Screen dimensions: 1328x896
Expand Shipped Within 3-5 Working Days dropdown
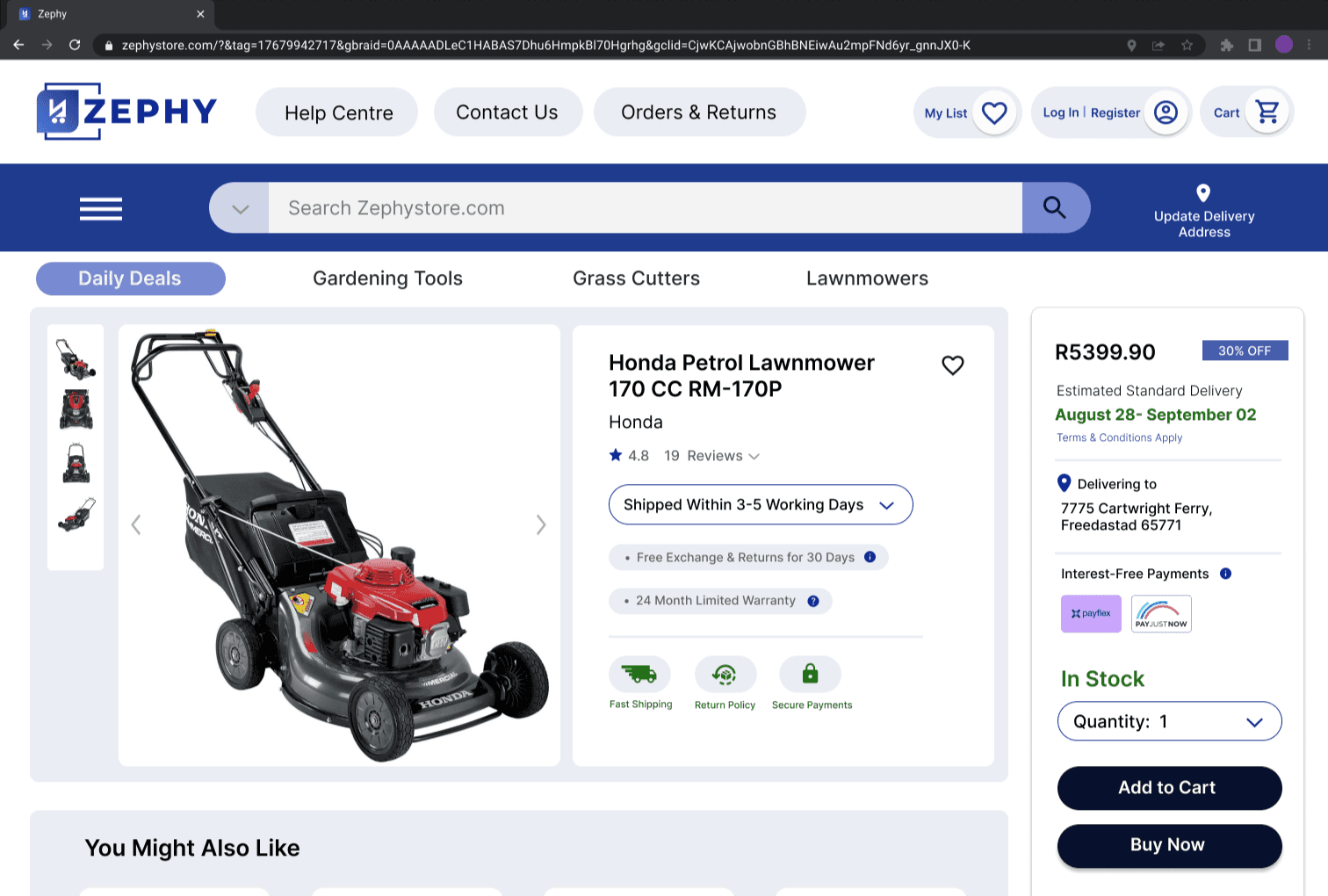[761, 505]
